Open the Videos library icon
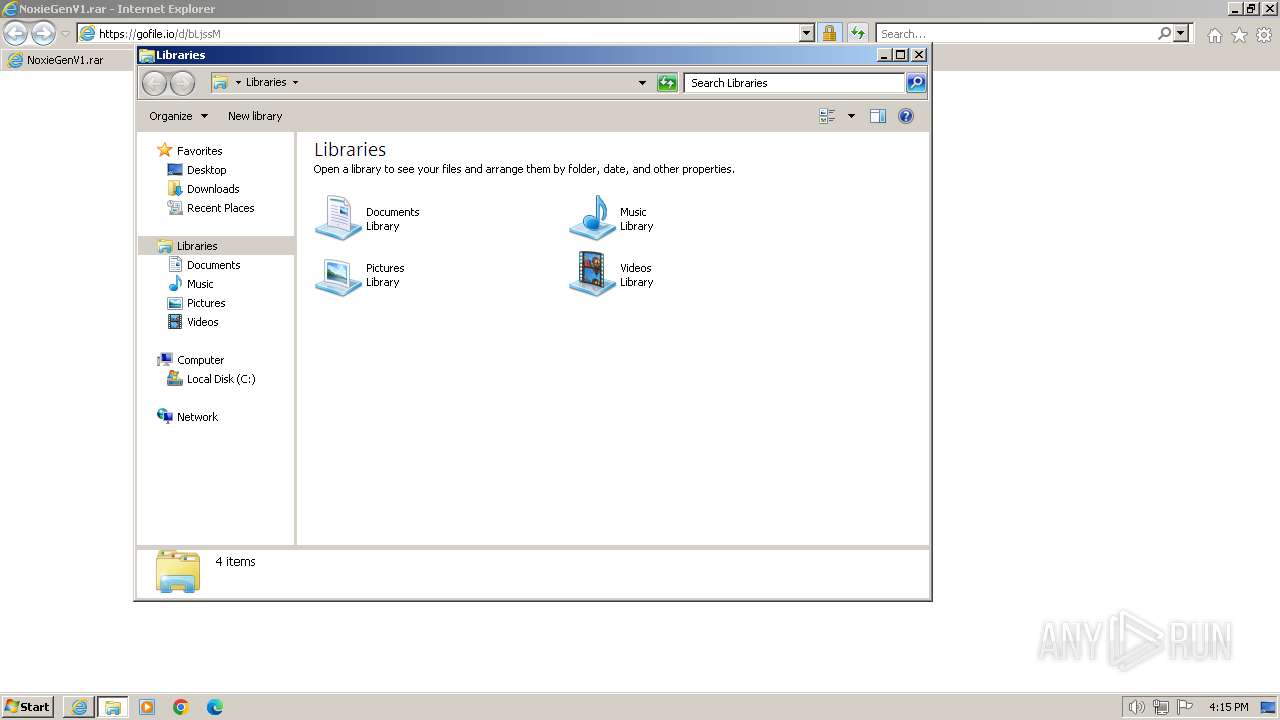 [592, 274]
